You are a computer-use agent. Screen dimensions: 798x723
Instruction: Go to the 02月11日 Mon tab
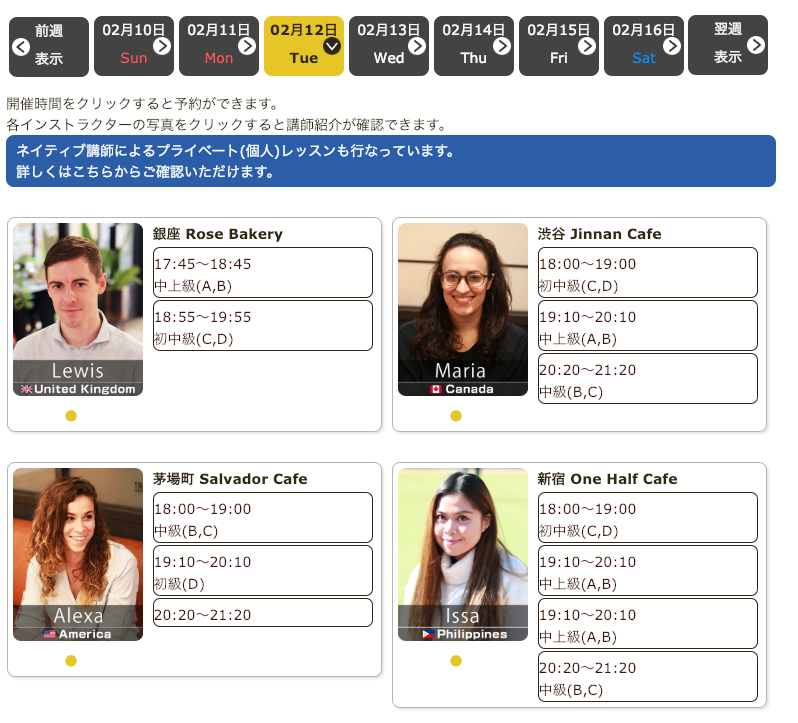point(218,46)
